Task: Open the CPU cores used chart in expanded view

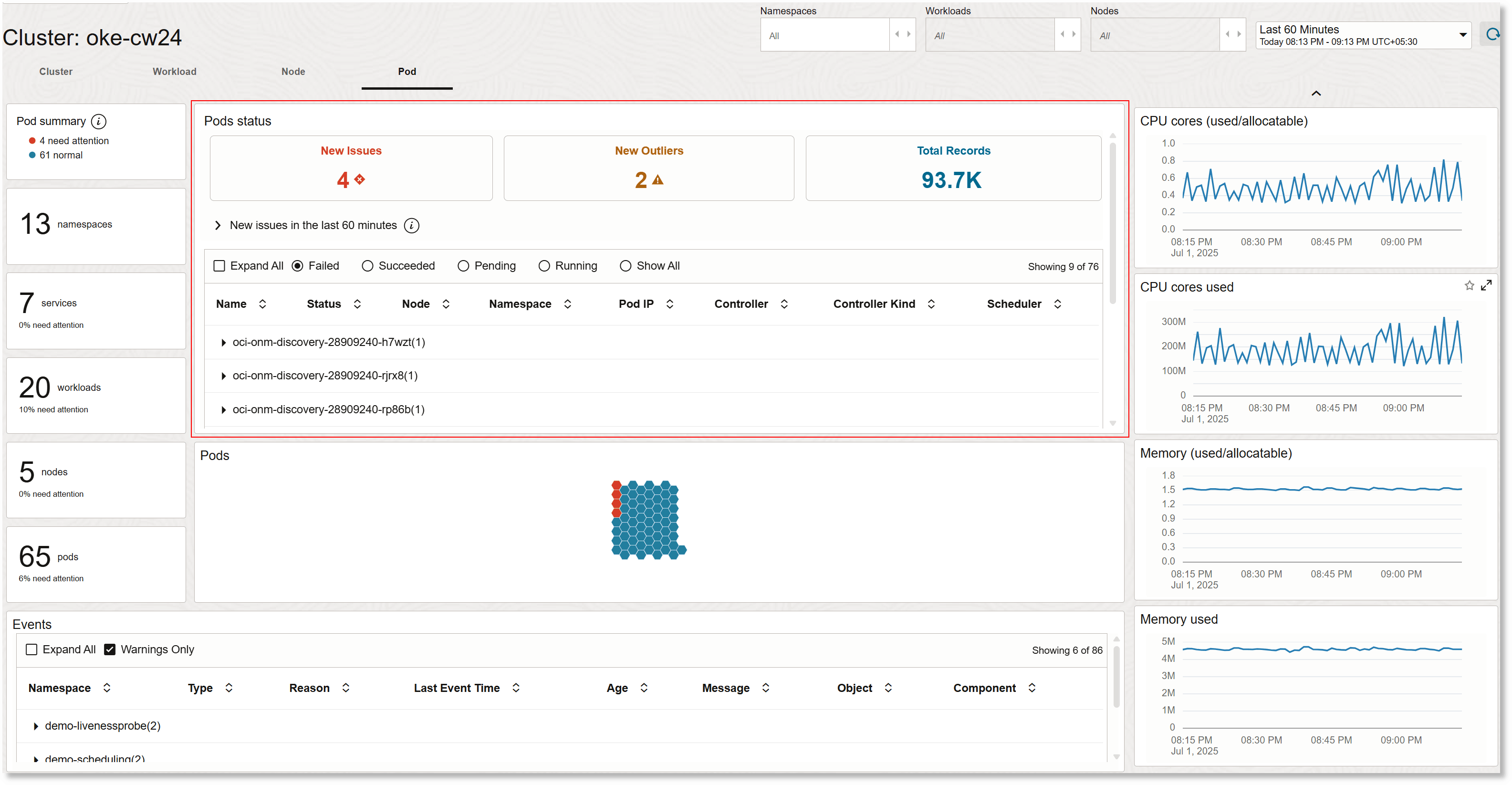Action: pyautogui.click(x=1487, y=285)
